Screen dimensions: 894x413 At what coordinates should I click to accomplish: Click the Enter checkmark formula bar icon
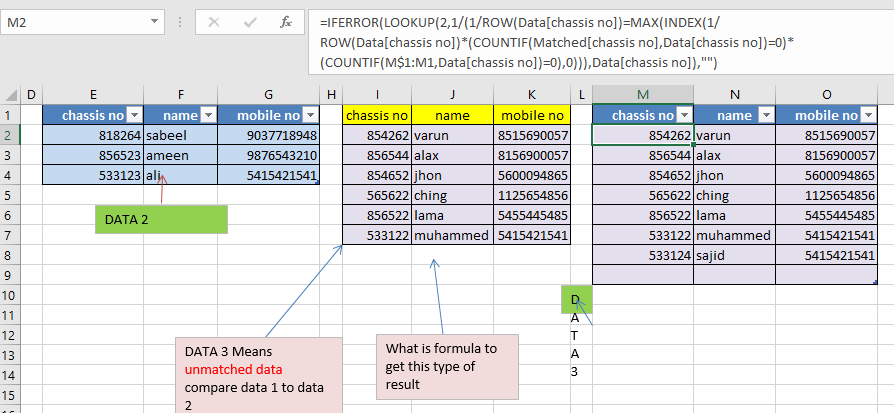tap(250, 22)
